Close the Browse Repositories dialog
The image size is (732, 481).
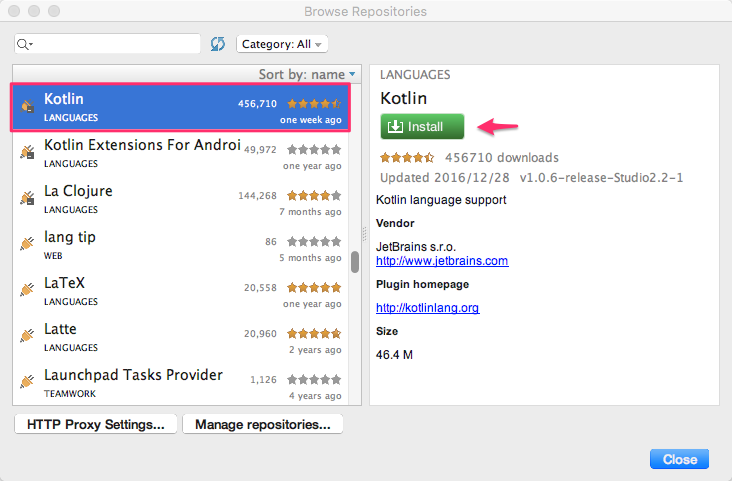pyautogui.click(x=679, y=459)
